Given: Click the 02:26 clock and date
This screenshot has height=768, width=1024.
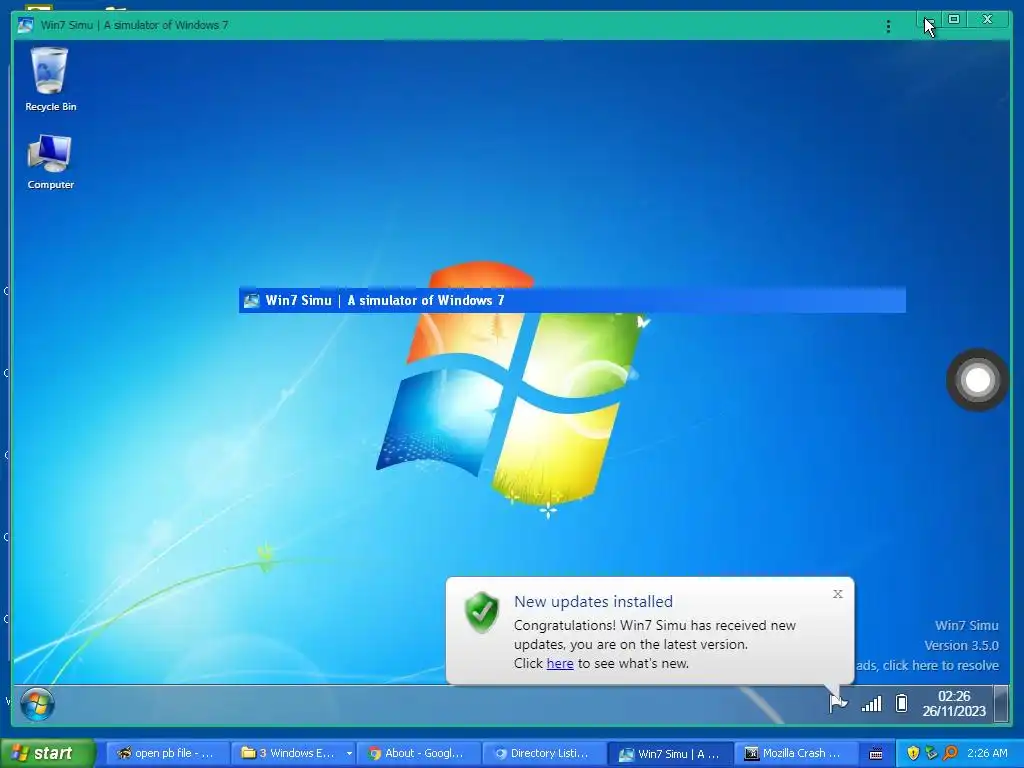Looking at the screenshot, I should (953, 703).
